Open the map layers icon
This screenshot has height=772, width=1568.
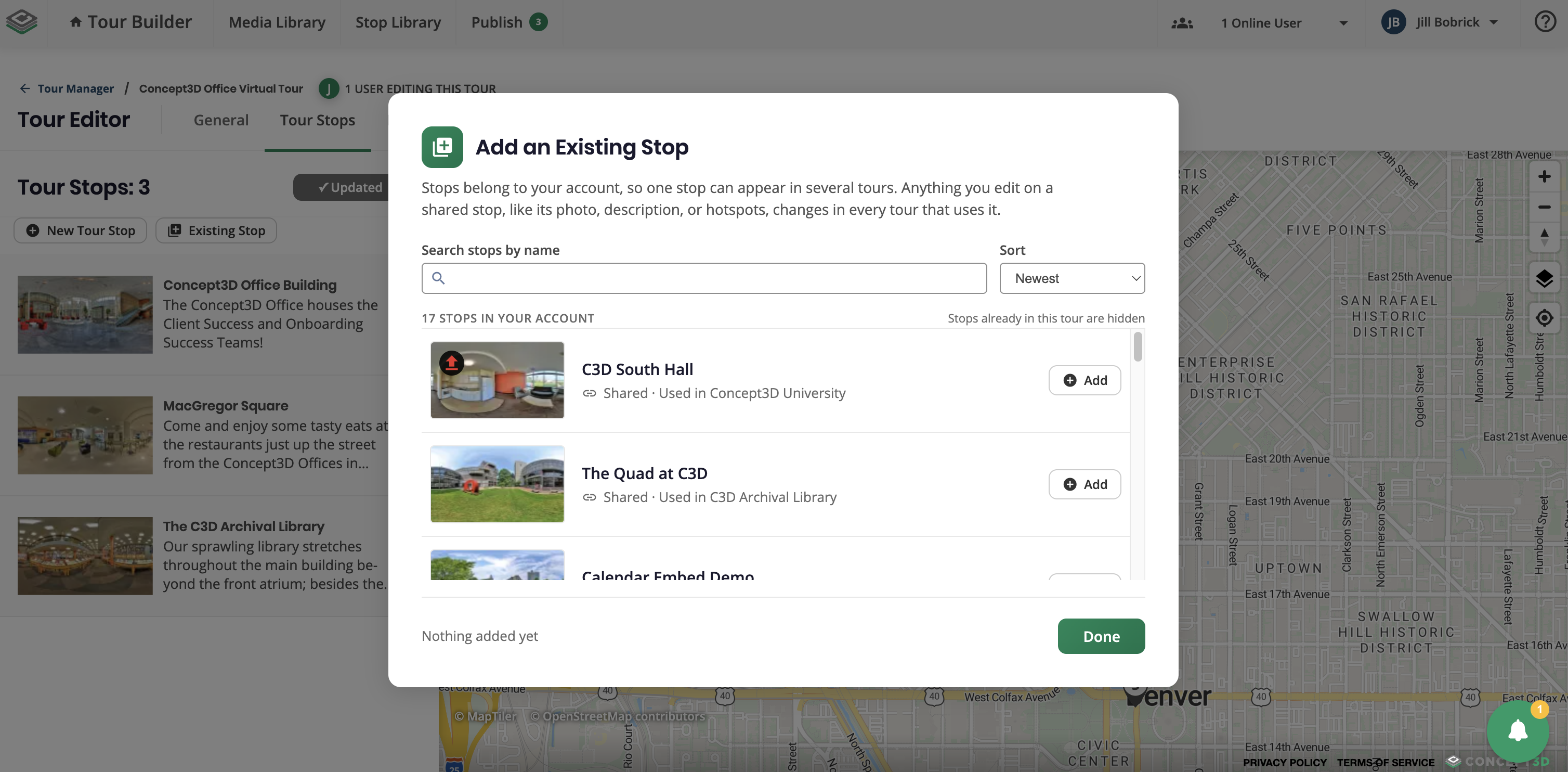click(1544, 279)
